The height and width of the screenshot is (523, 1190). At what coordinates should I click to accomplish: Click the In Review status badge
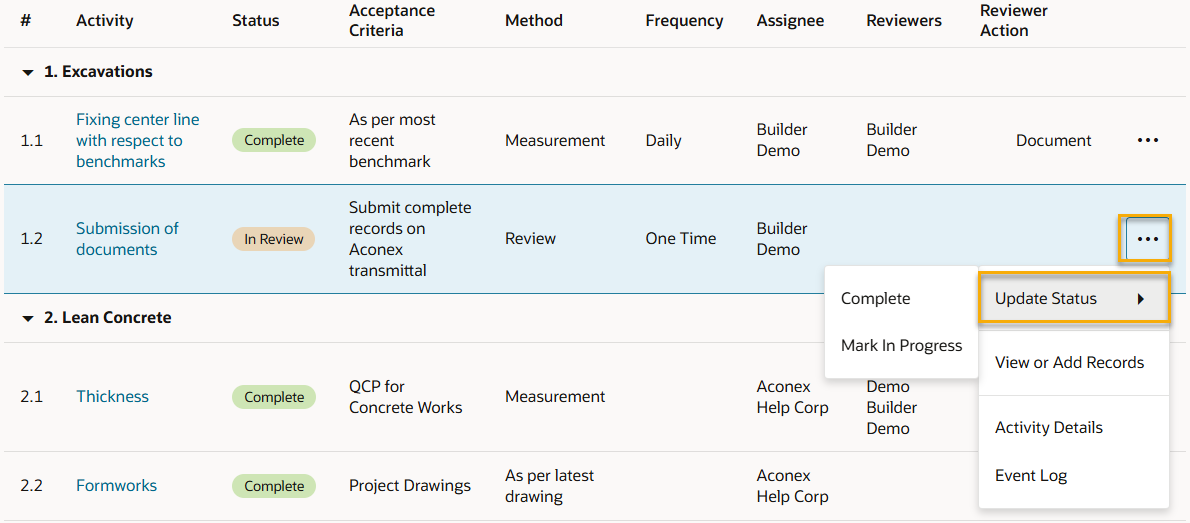274,239
